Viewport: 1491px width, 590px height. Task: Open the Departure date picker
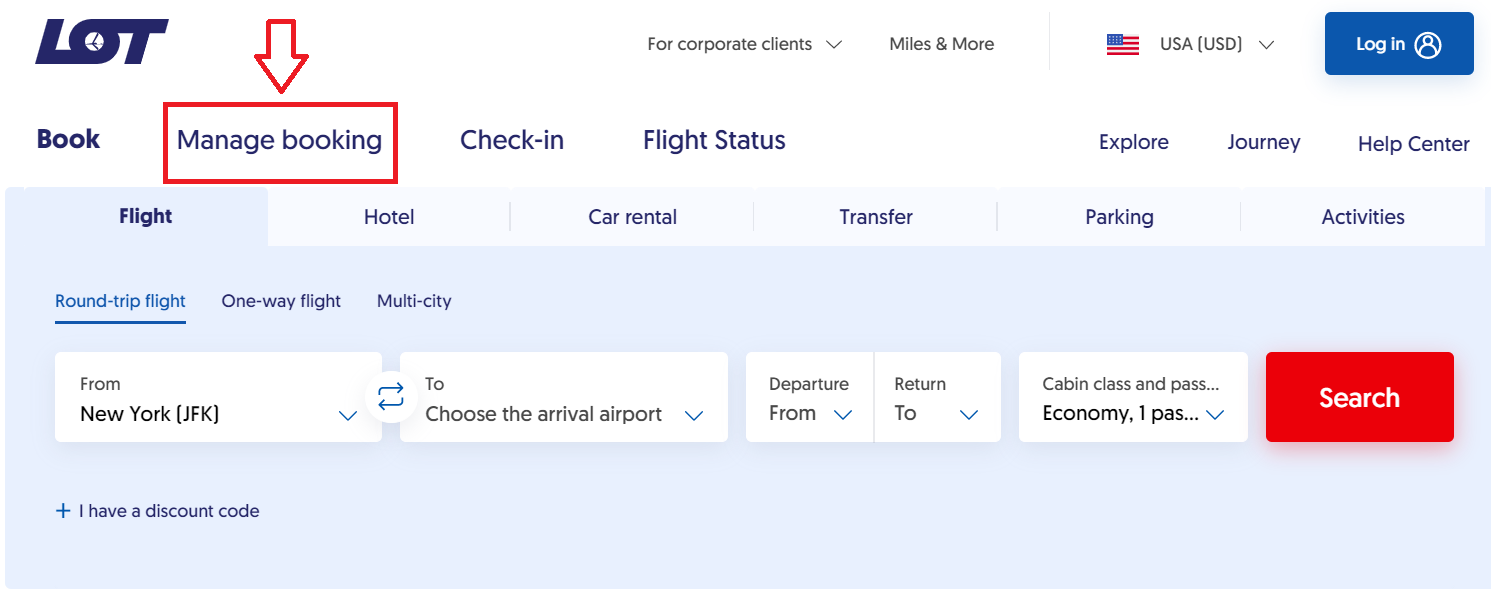(x=810, y=397)
